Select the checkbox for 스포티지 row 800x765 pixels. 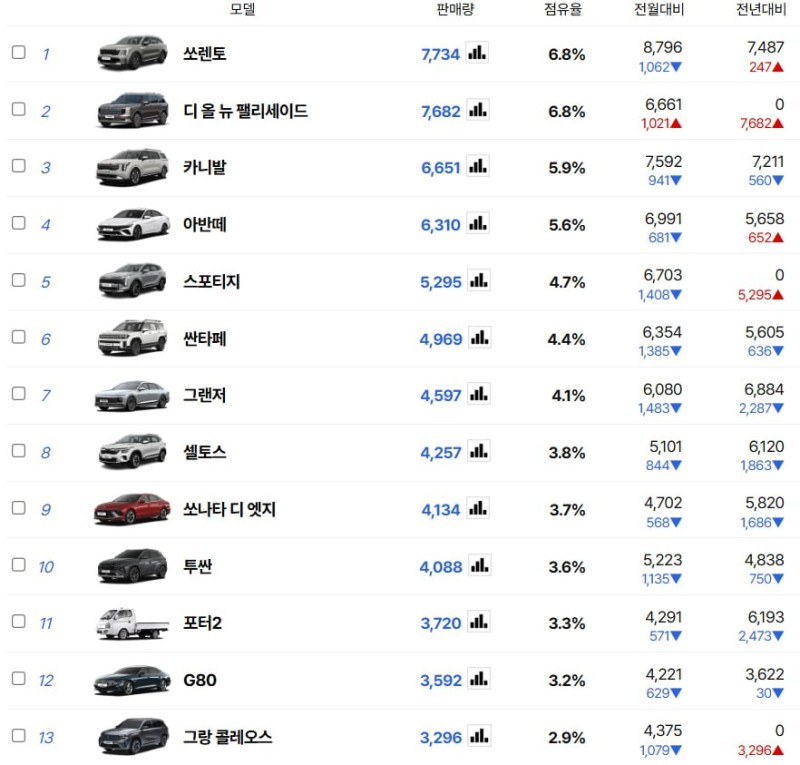point(18,280)
